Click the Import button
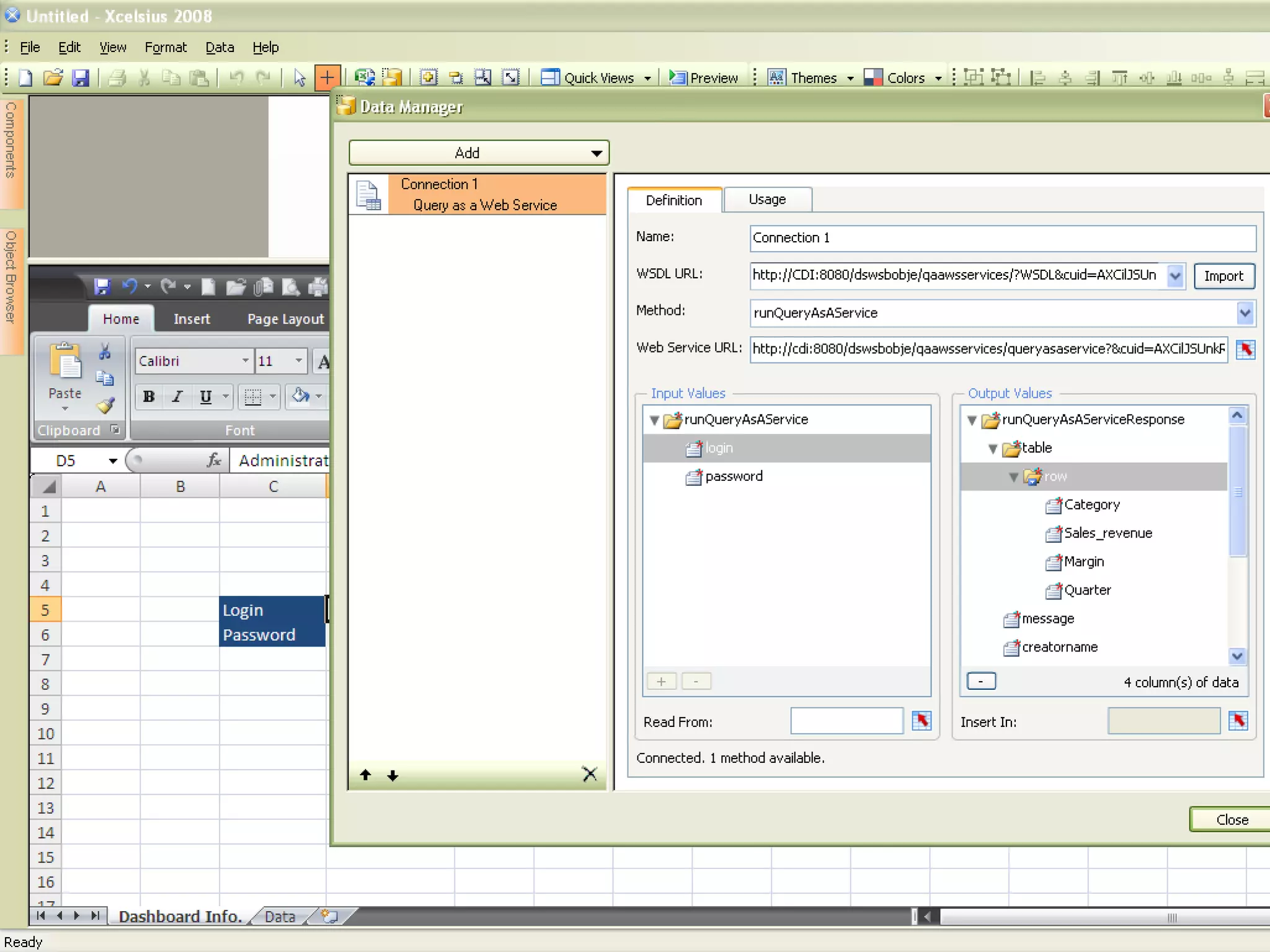The height and width of the screenshot is (952, 1270). 1223,276
